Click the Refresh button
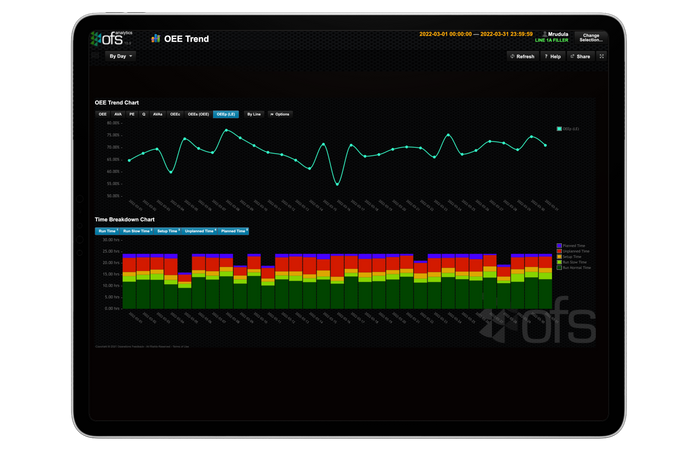This screenshot has width=700, height=454. coord(522,57)
